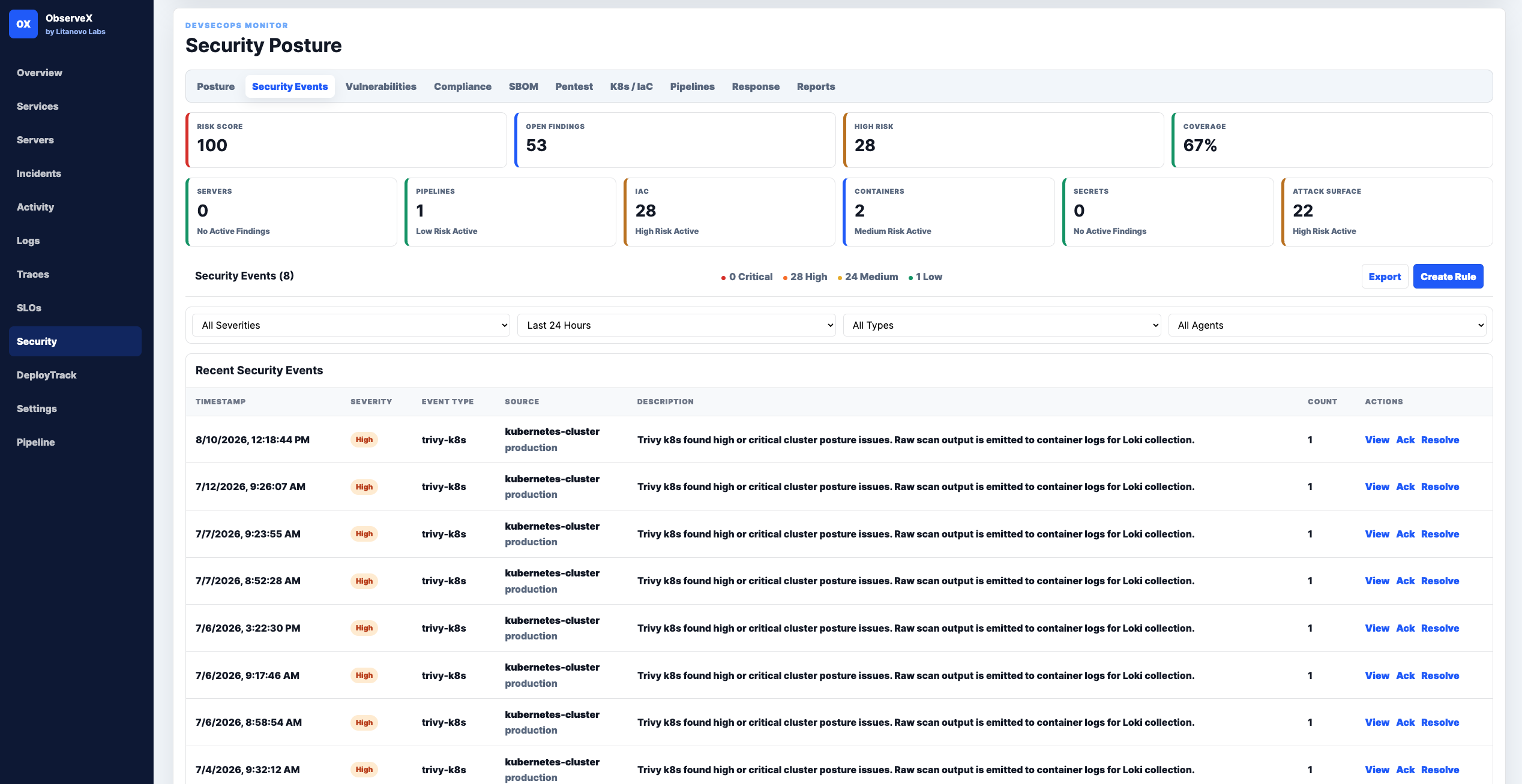
Task: Open the All Types filter dropdown
Action: click(x=1002, y=325)
